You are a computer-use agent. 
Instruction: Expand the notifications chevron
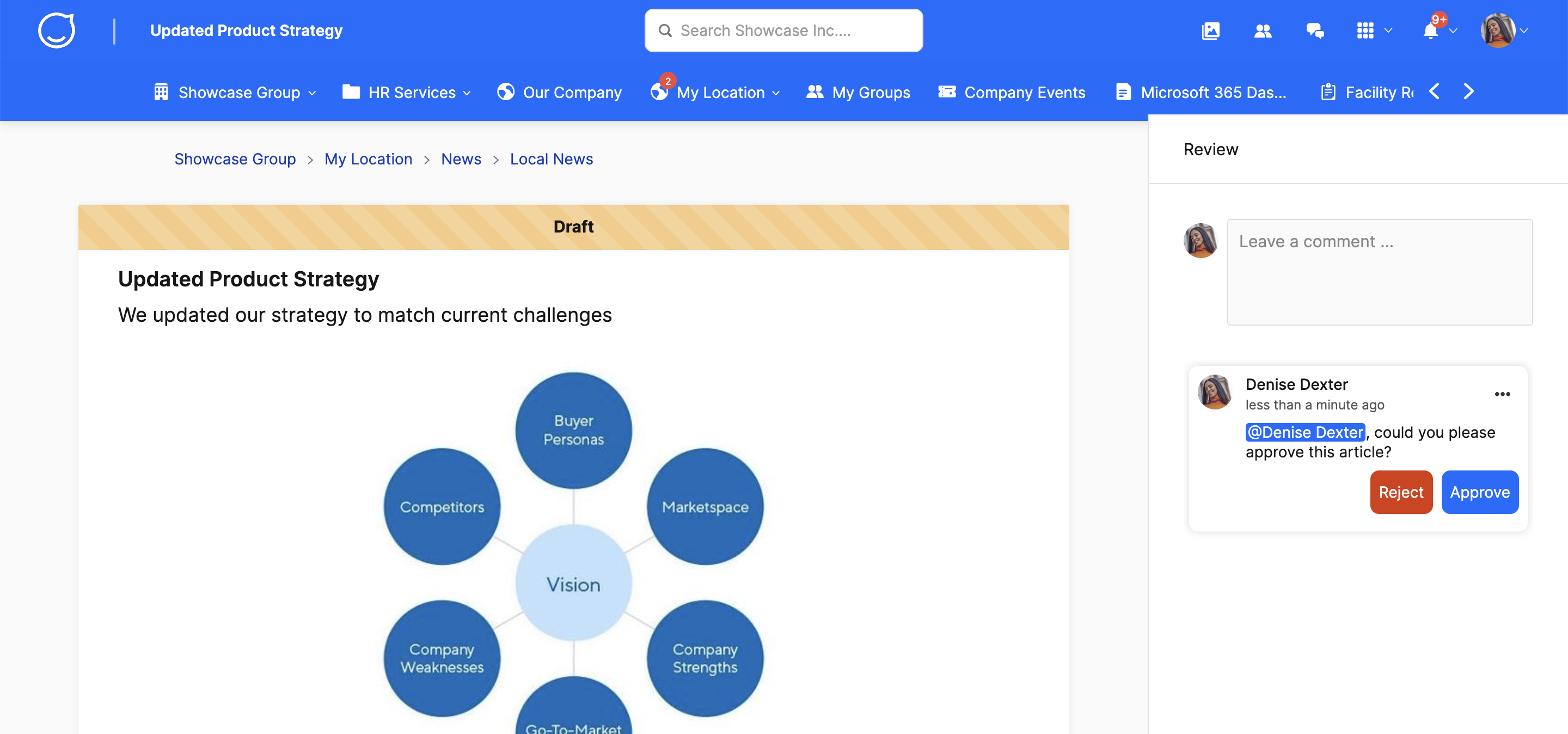tap(1453, 31)
